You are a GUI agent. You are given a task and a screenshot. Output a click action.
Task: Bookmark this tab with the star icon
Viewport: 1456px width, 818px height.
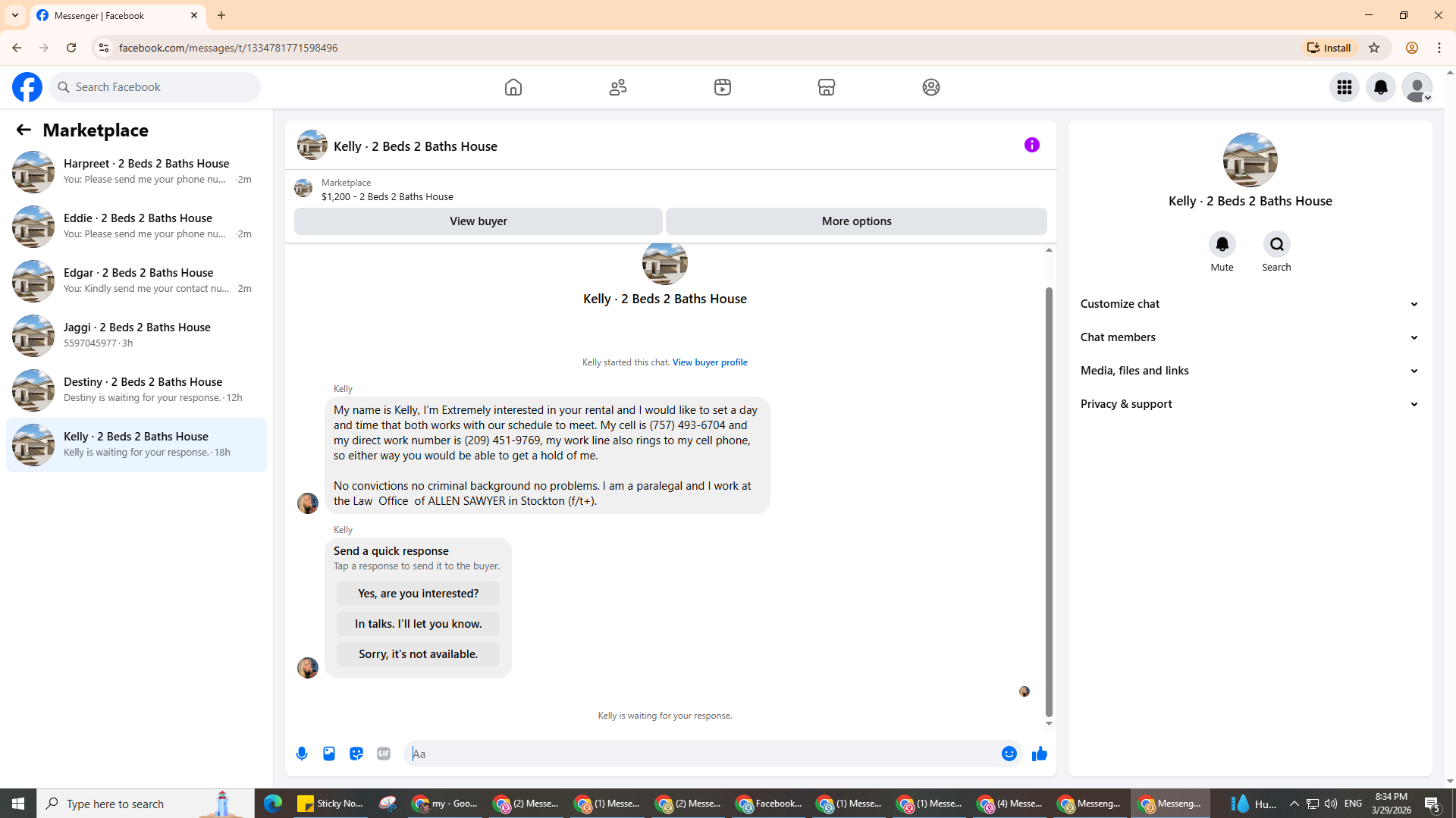point(1374,48)
